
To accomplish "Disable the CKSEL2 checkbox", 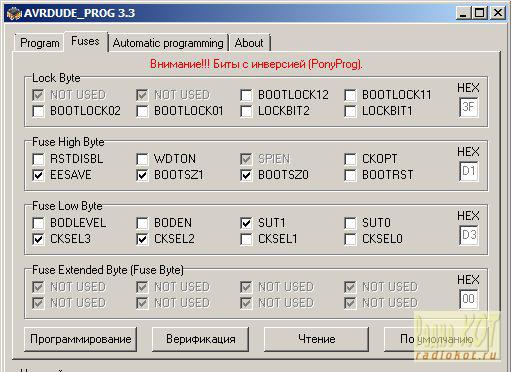I will click(x=142, y=239).
